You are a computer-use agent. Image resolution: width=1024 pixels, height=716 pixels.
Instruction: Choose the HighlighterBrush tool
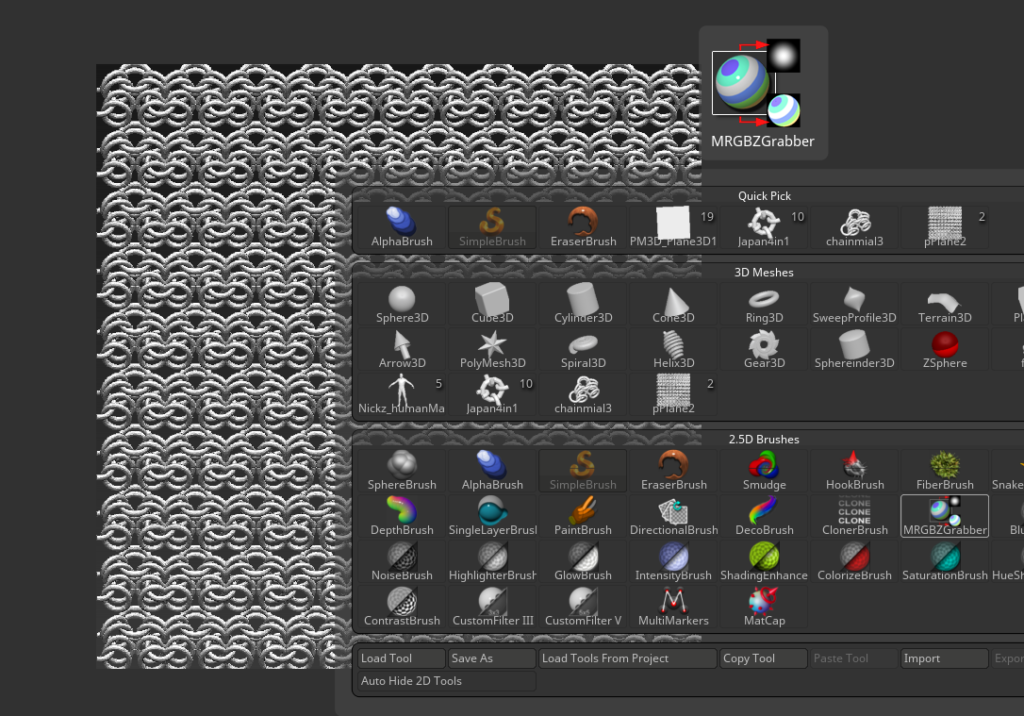tap(492, 562)
